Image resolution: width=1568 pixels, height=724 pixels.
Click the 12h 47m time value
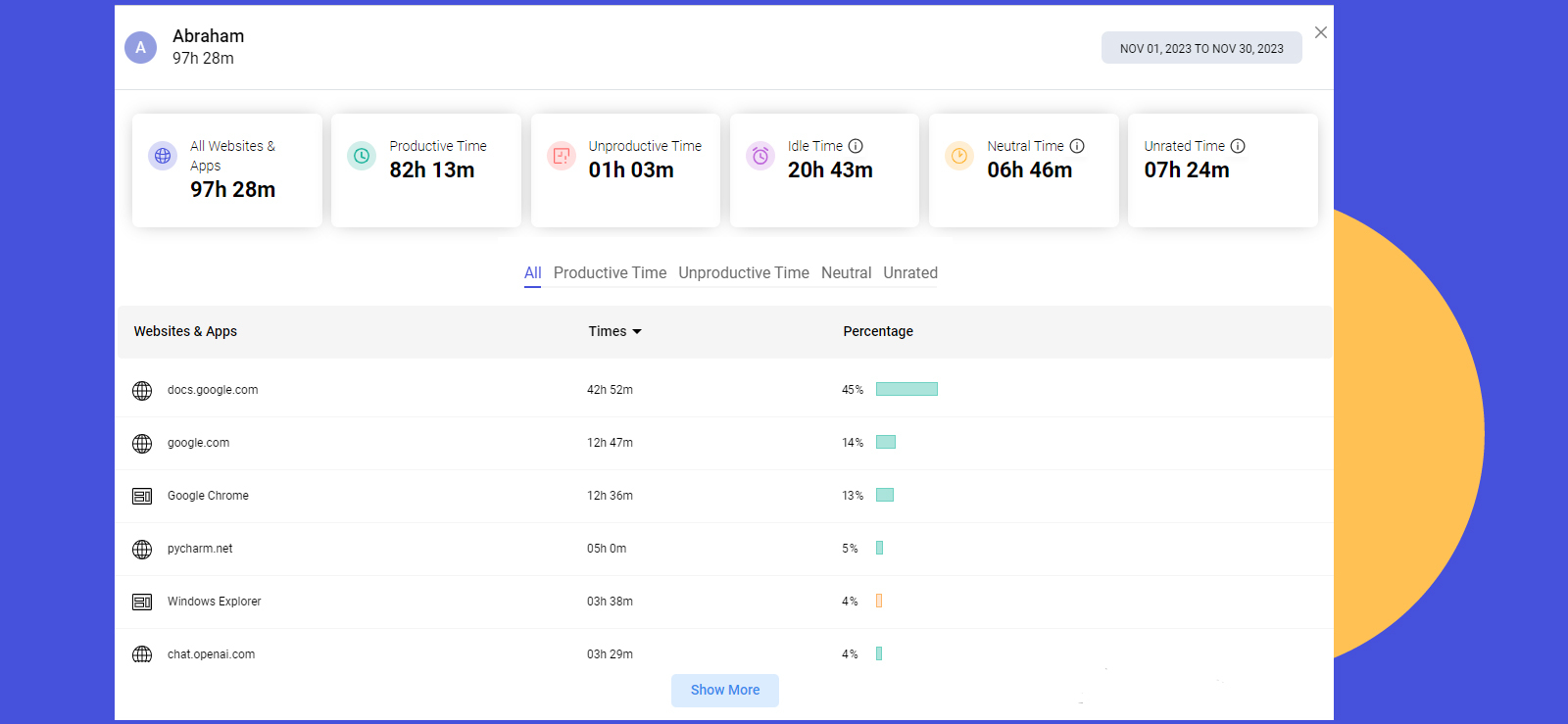pos(610,443)
